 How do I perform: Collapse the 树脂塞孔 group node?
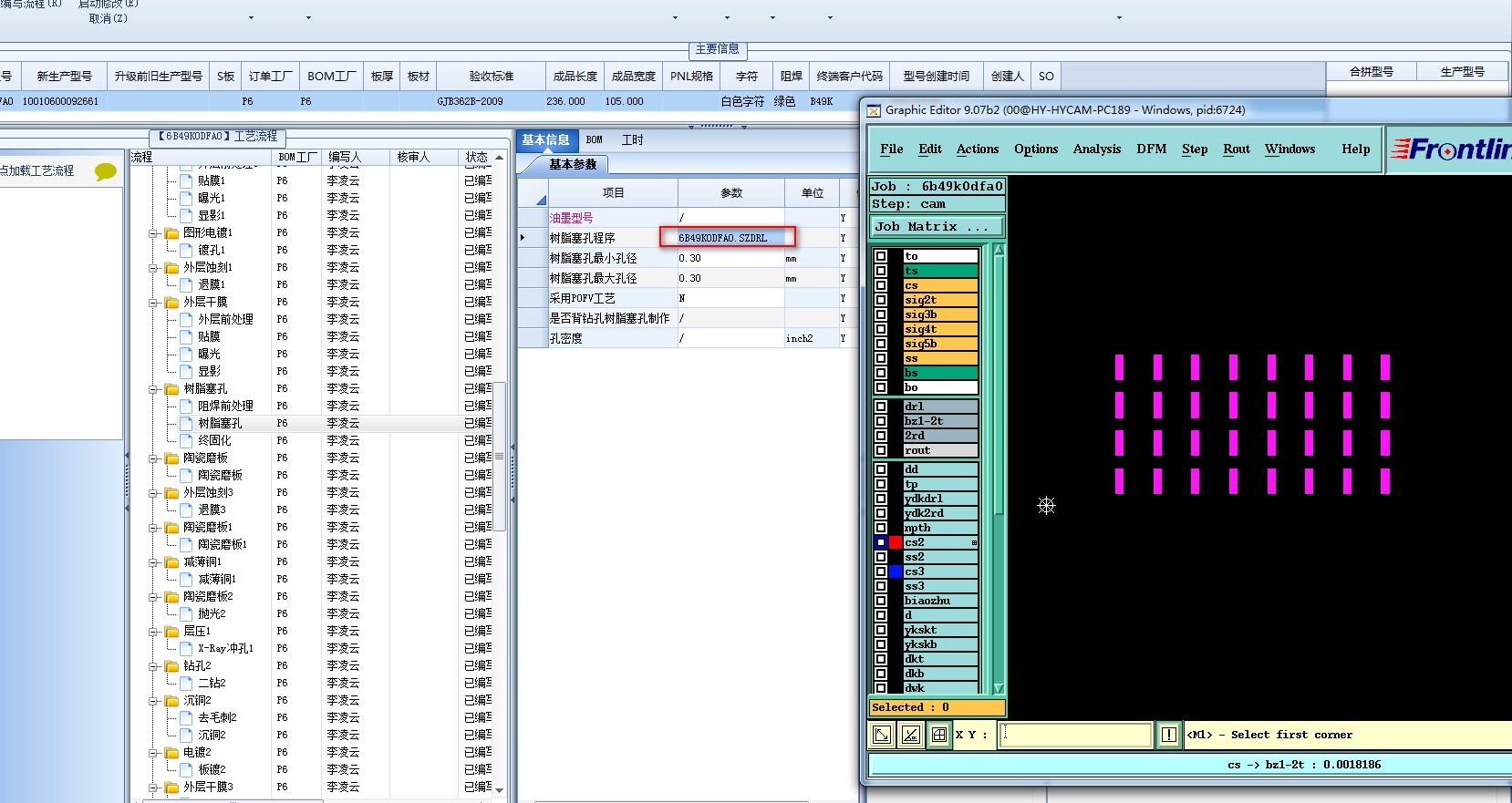click(x=154, y=389)
